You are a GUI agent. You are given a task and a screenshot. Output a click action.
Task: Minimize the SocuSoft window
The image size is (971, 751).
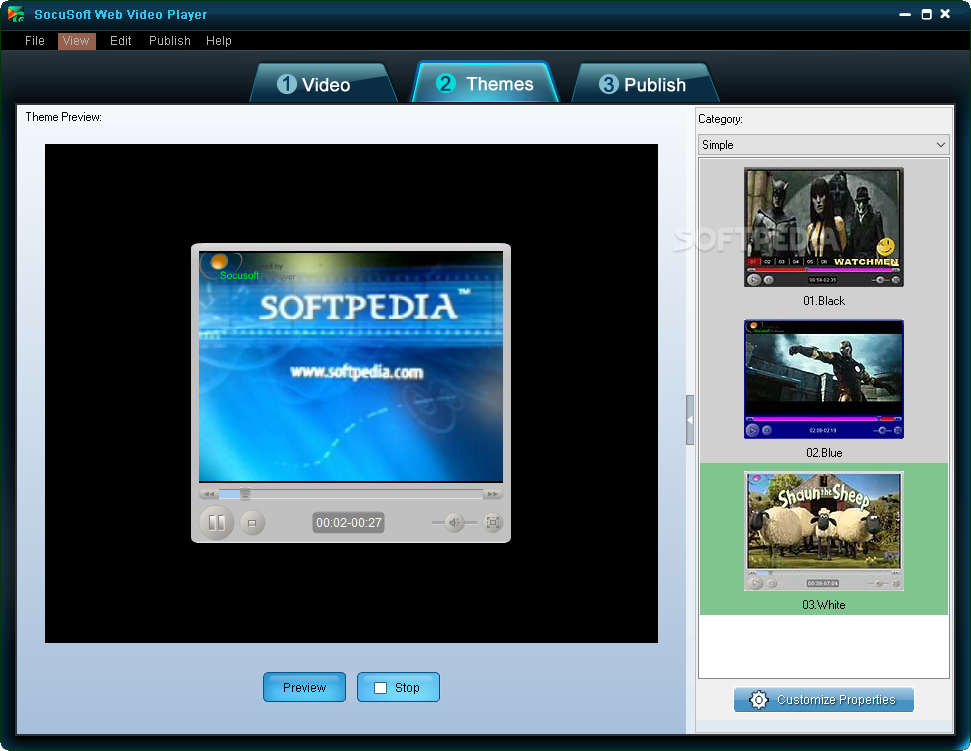point(905,14)
